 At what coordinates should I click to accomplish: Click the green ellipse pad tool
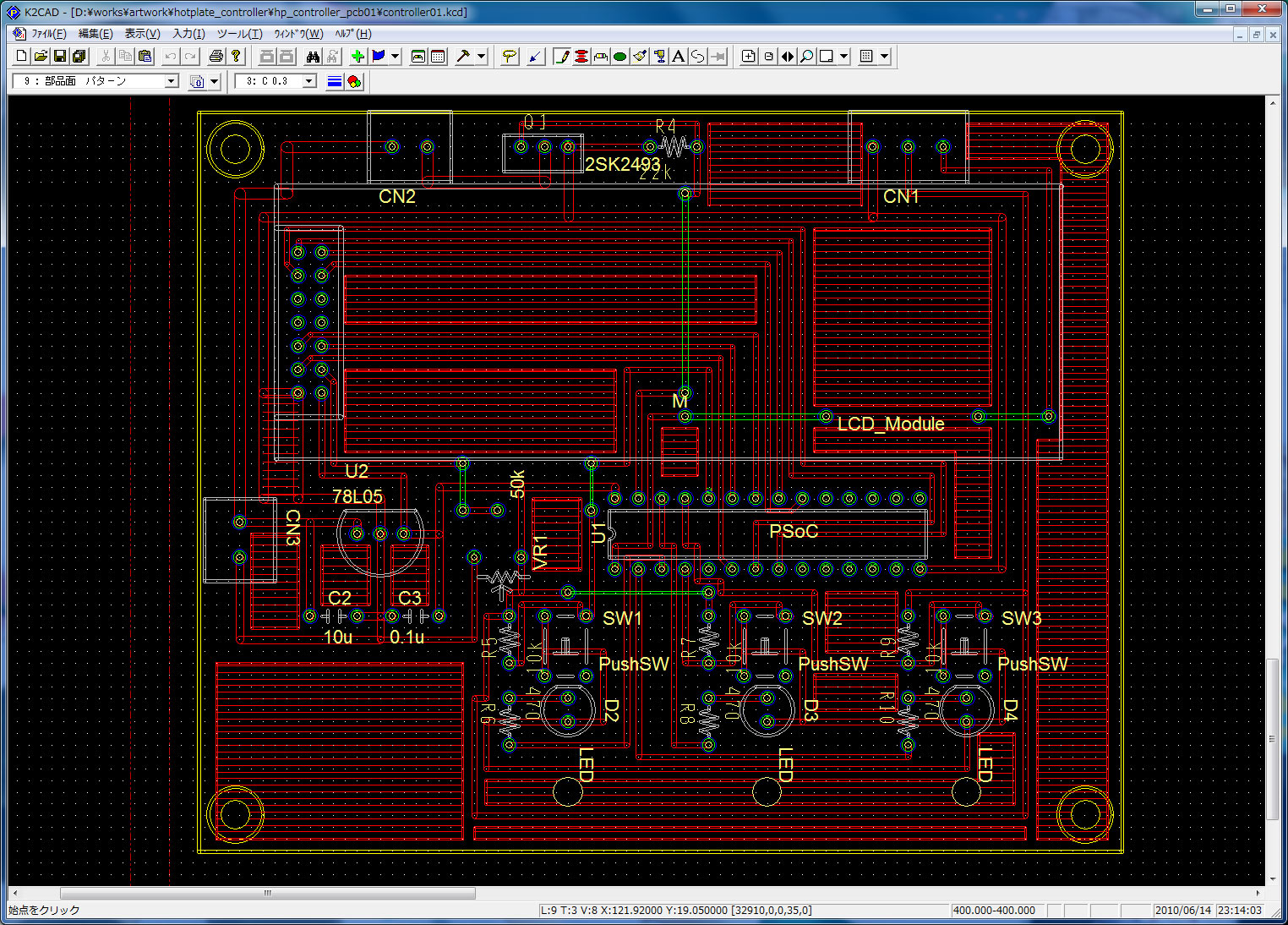click(619, 57)
